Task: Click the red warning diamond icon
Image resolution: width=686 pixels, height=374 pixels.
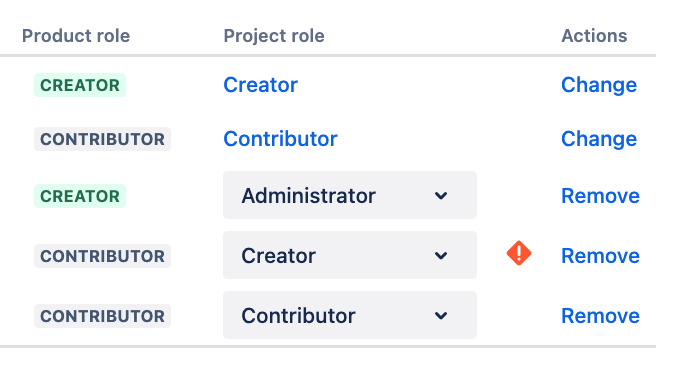Action: click(x=519, y=253)
